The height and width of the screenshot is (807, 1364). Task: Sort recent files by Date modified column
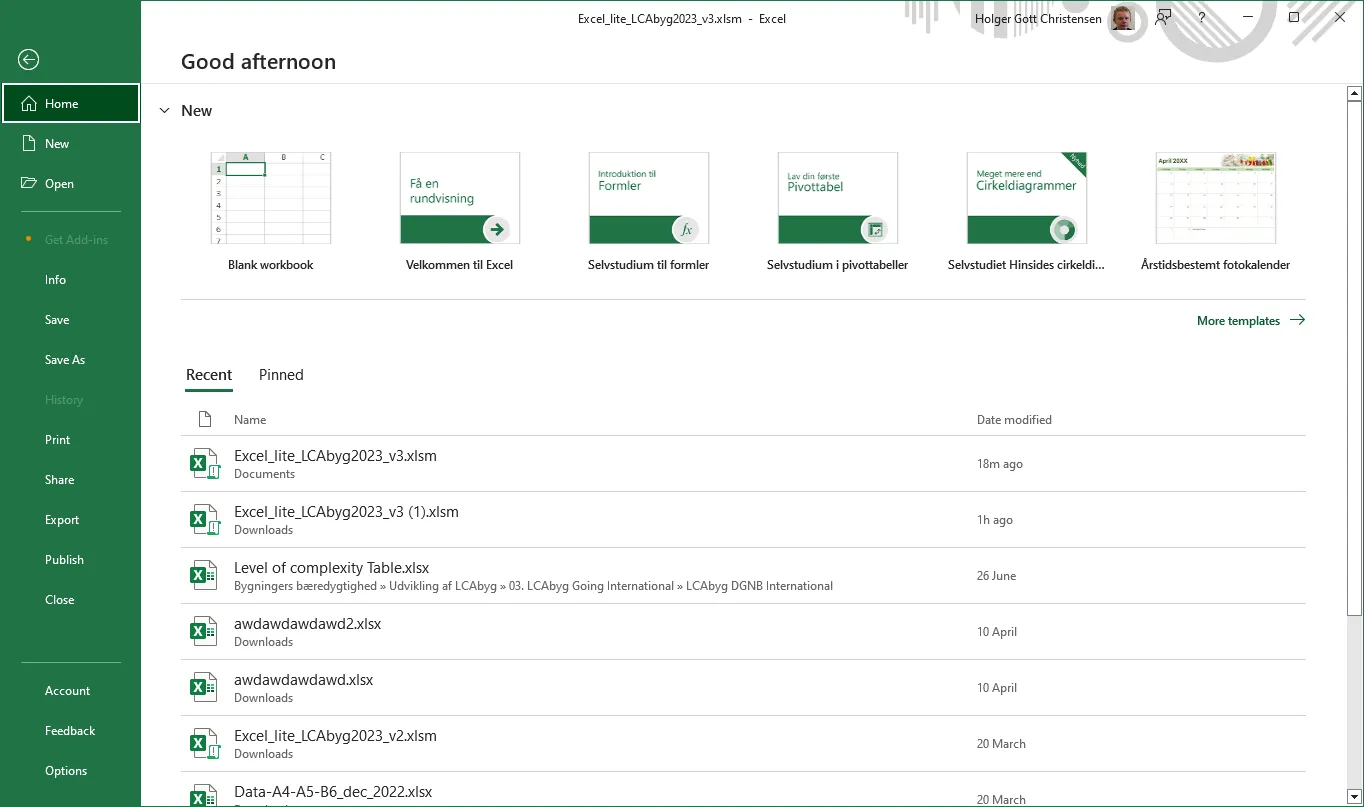(x=1014, y=420)
